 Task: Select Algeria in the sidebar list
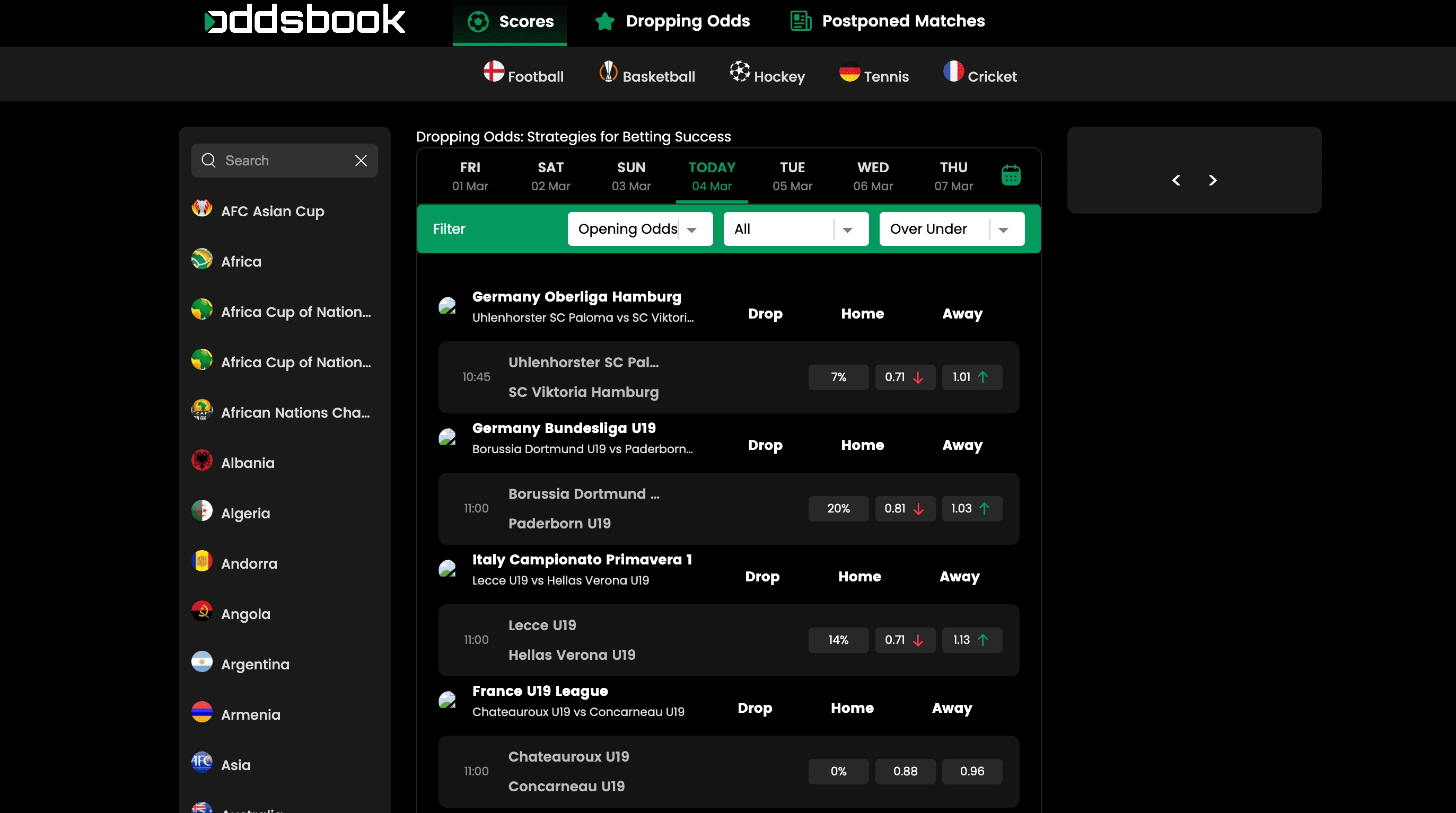pyautogui.click(x=245, y=513)
